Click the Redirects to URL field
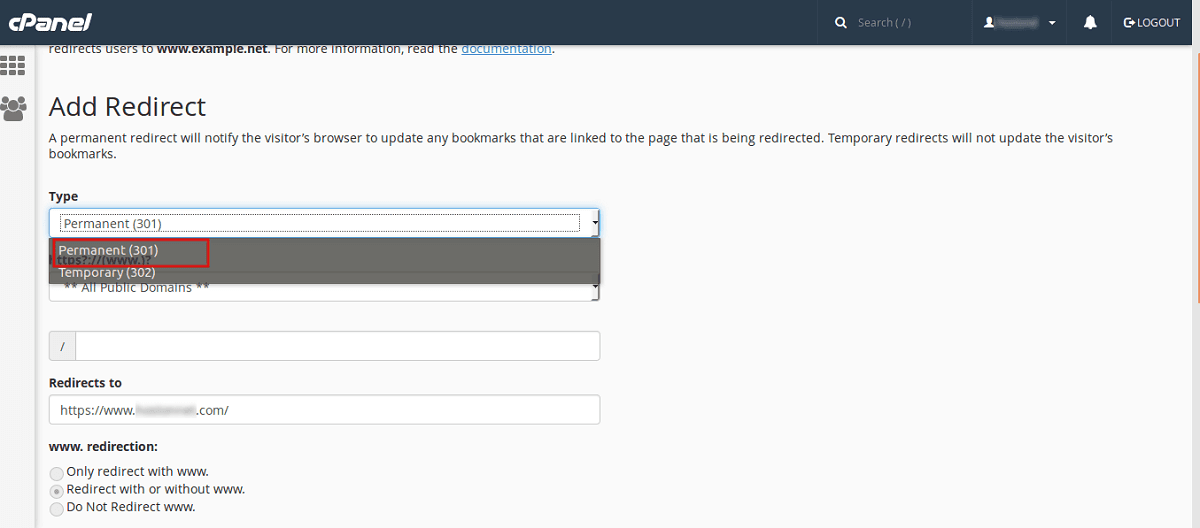1200x528 pixels. tap(324, 410)
